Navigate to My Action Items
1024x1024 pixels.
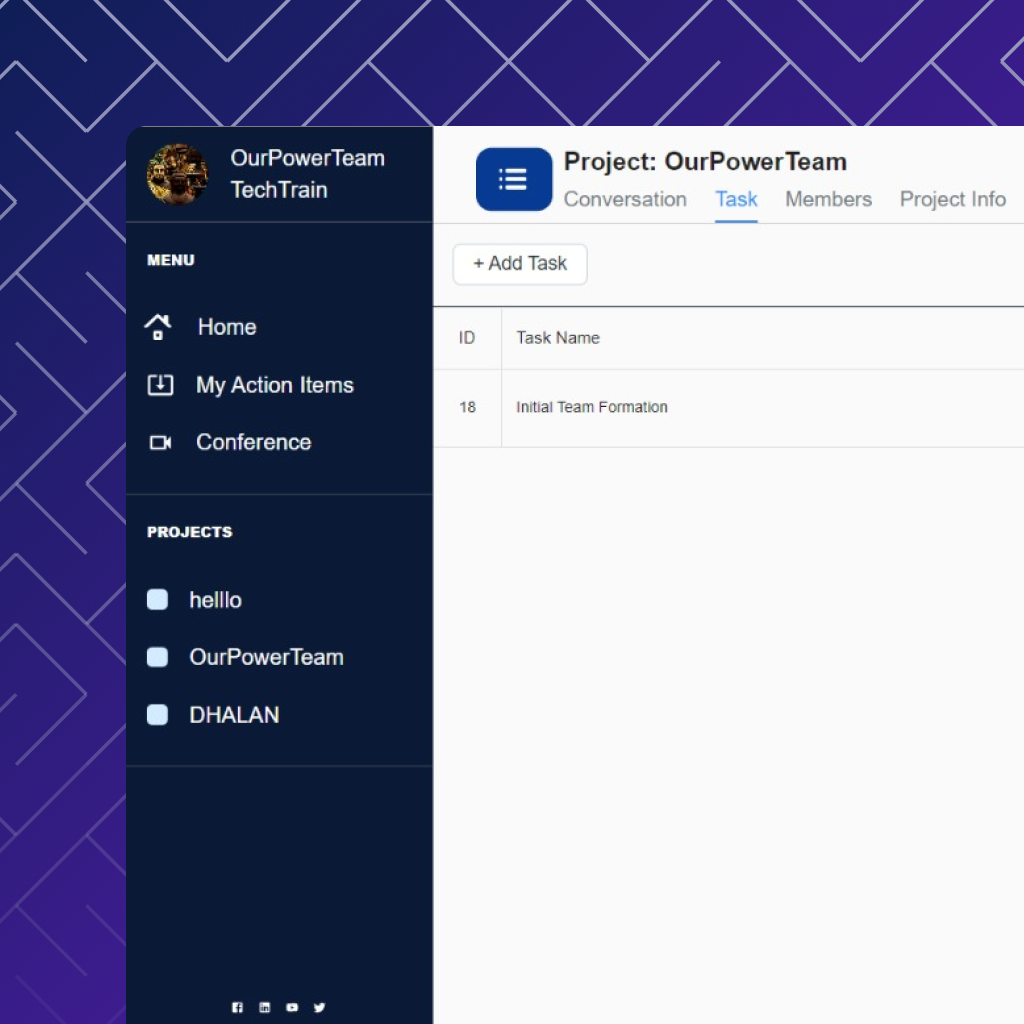pyautogui.click(x=274, y=385)
